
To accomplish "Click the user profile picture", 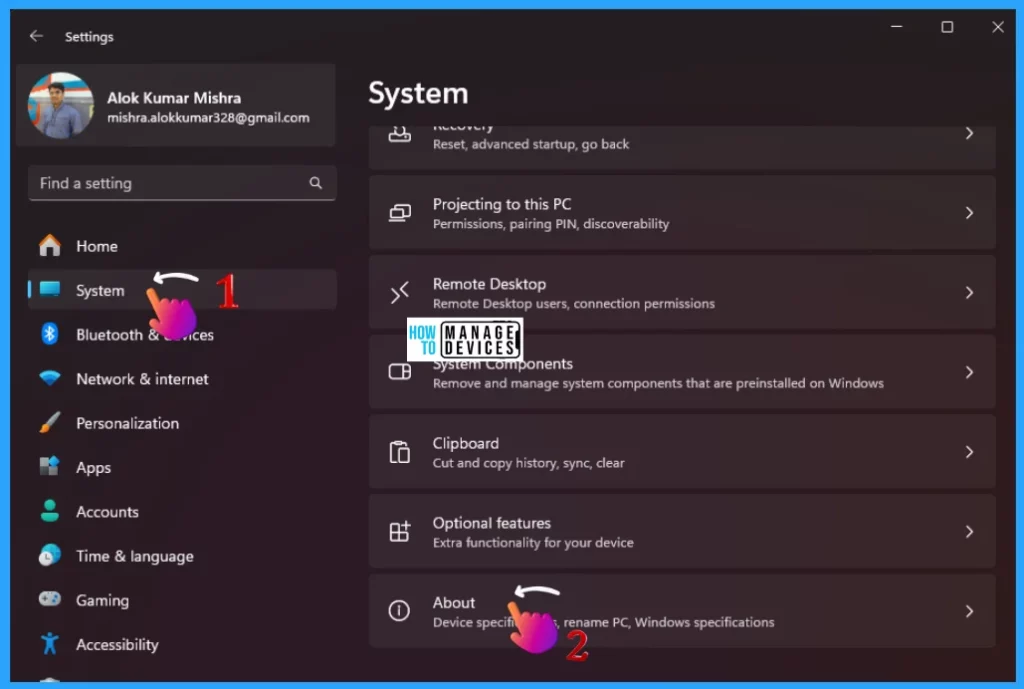I will [x=62, y=106].
